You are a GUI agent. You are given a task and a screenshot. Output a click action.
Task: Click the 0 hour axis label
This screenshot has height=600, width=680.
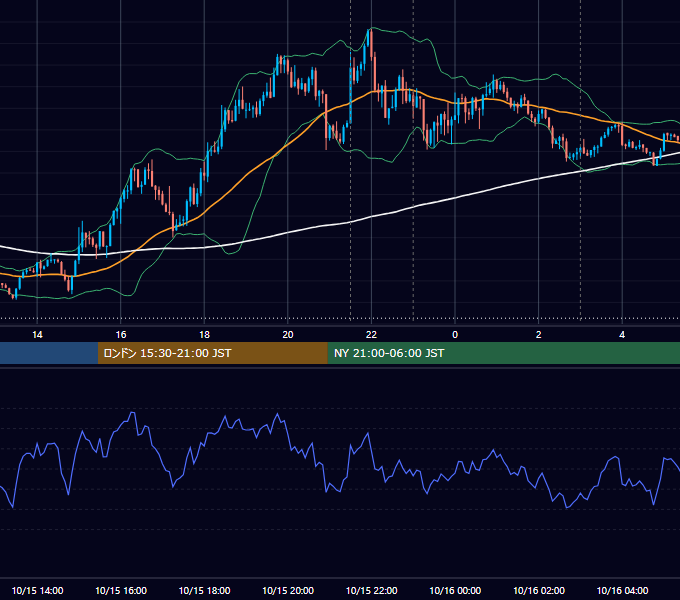click(455, 335)
